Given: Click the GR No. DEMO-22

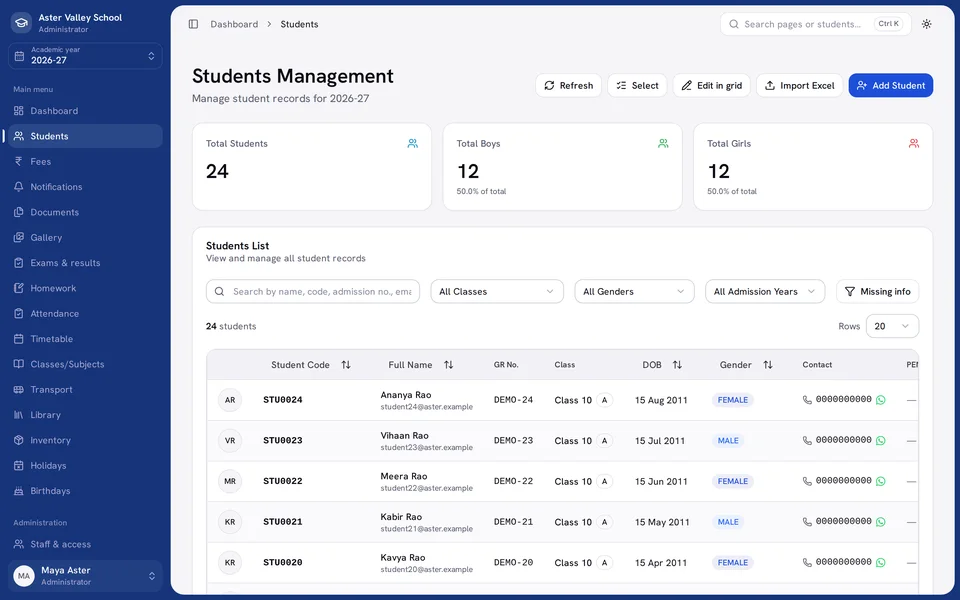Looking at the screenshot, I should (x=513, y=481).
